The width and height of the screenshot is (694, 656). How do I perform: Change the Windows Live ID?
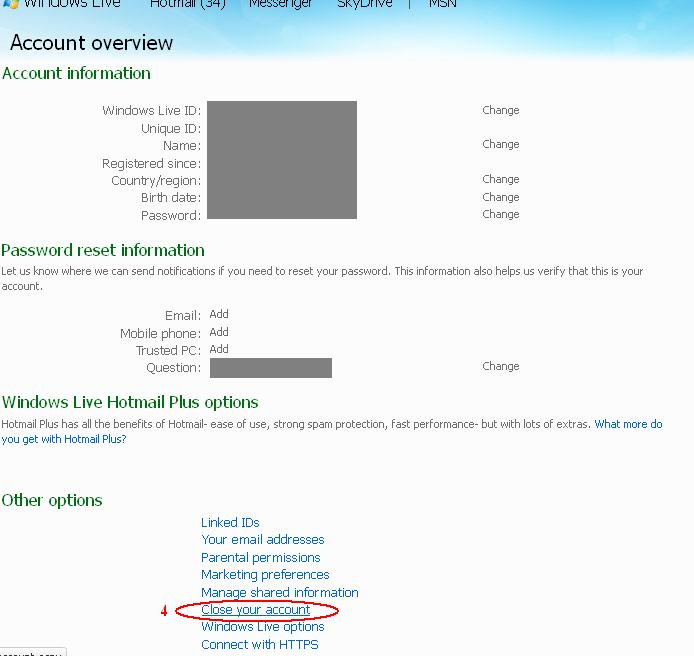[501, 110]
